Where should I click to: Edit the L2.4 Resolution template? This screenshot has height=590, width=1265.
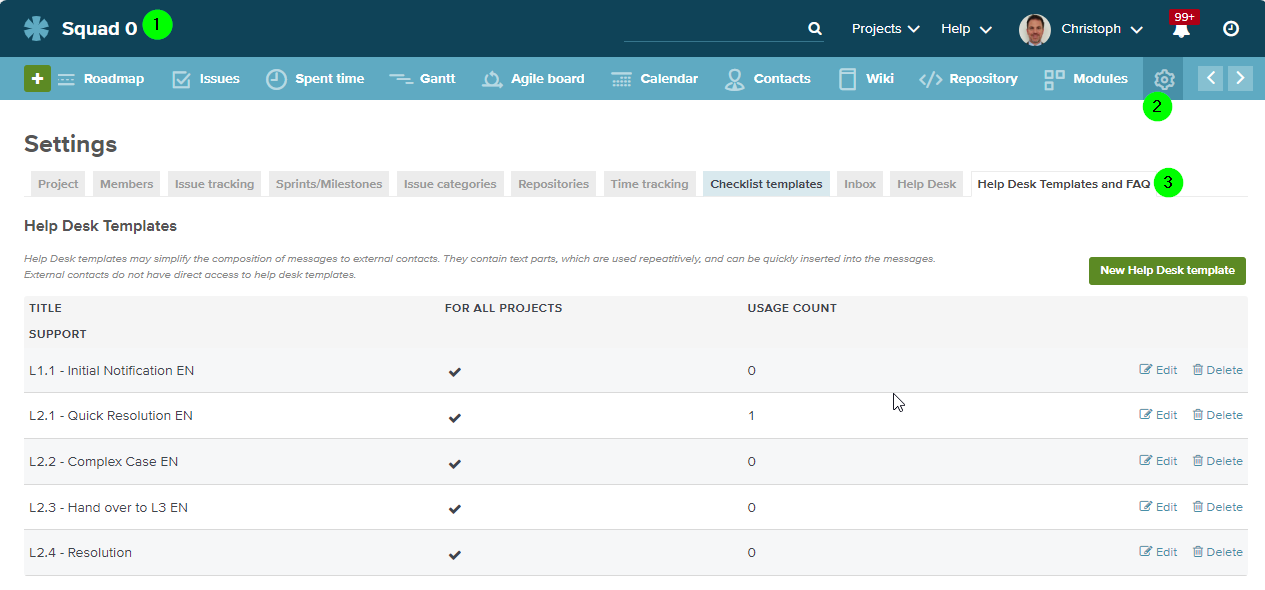click(1158, 552)
